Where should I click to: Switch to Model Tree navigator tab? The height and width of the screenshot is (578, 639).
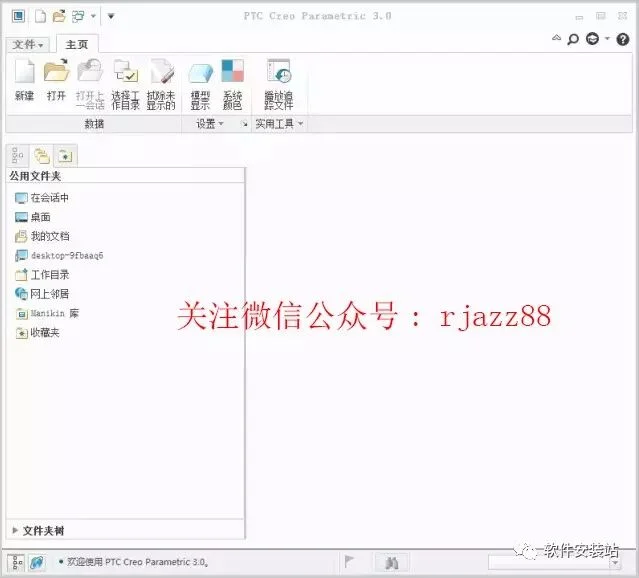tap(18, 155)
